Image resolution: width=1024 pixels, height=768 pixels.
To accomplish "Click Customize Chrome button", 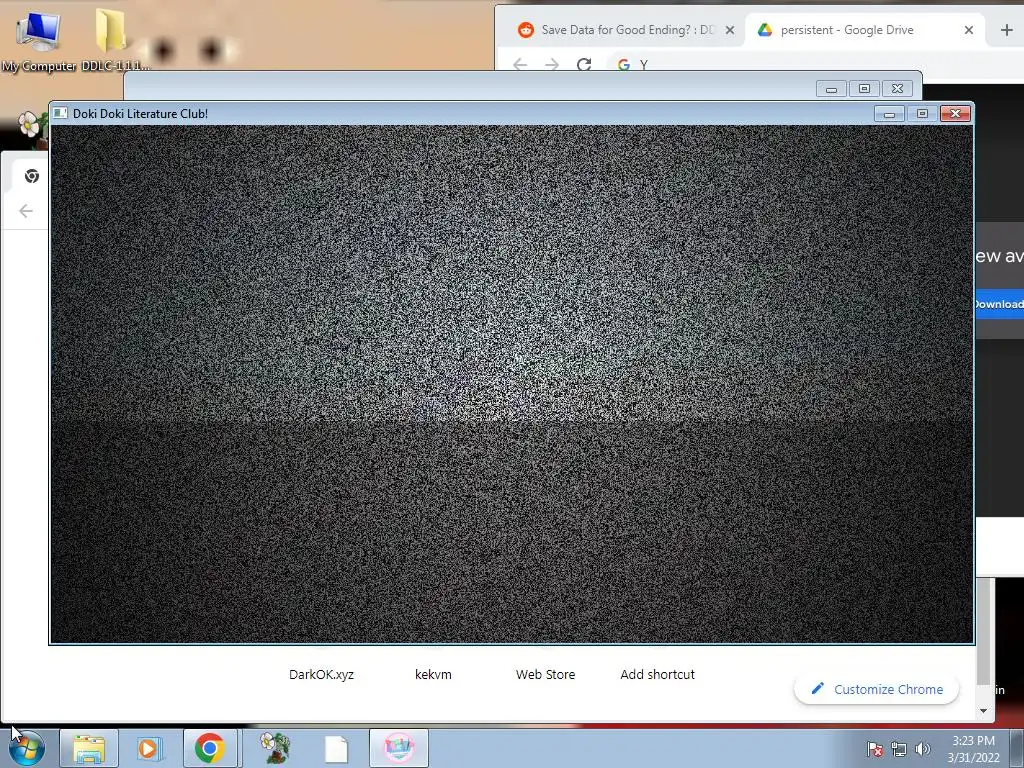I will pyautogui.click(x=876, y=689).
